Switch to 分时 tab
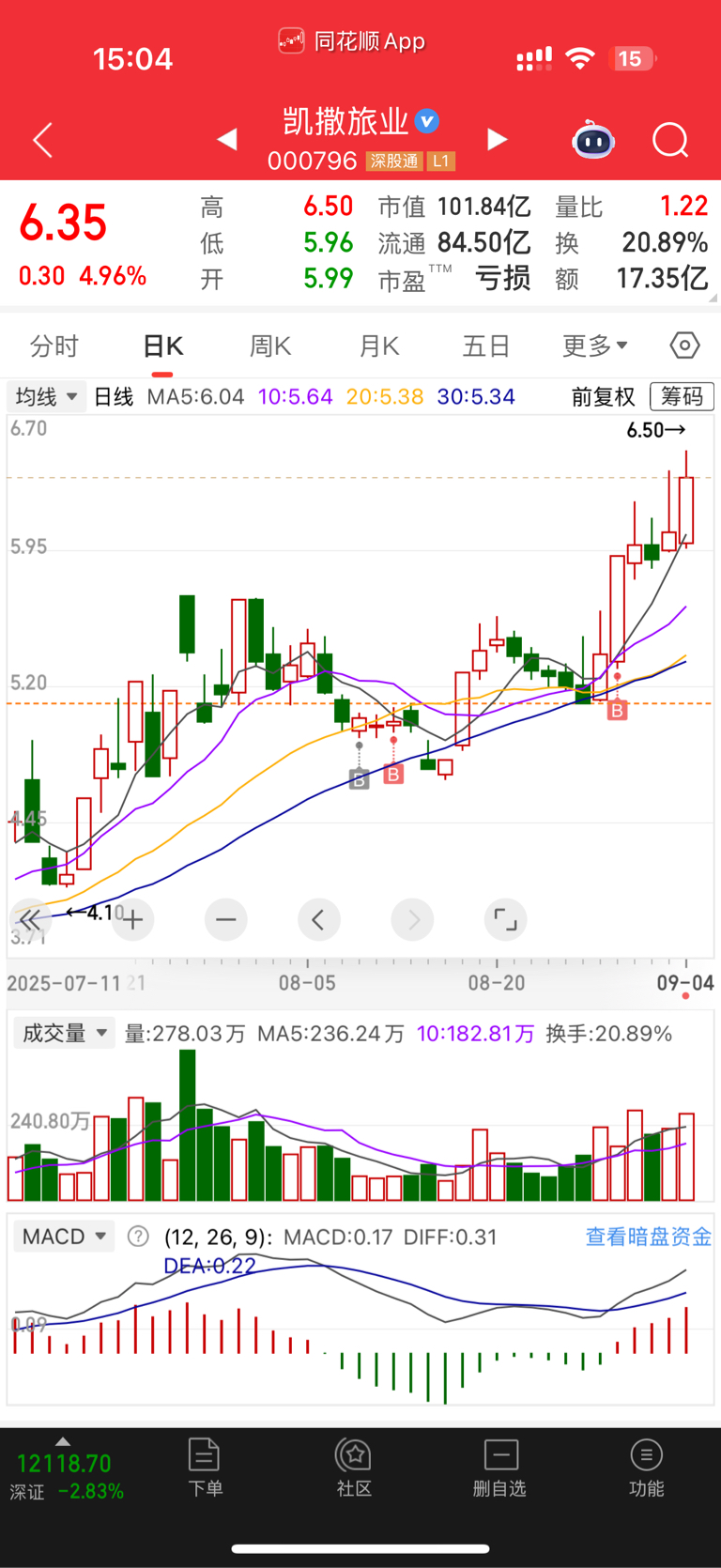 coord(54,346)
